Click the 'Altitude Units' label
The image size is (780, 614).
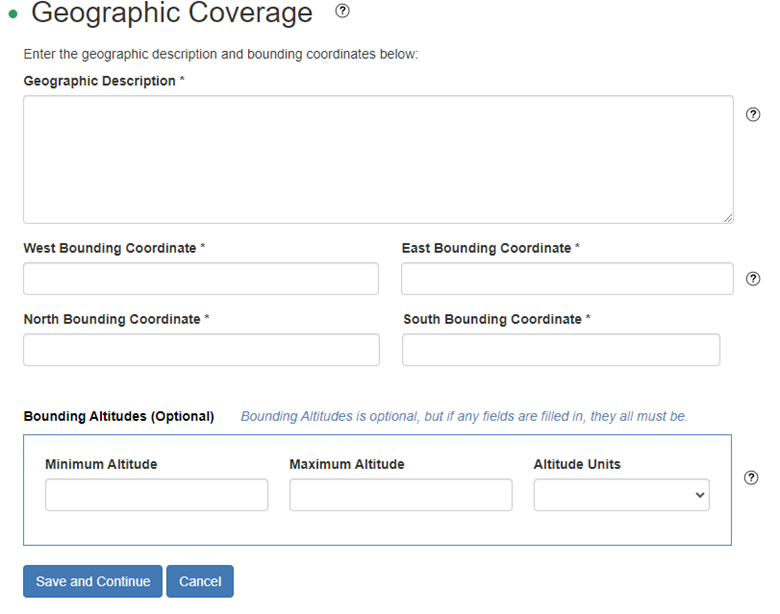(578, 464)
